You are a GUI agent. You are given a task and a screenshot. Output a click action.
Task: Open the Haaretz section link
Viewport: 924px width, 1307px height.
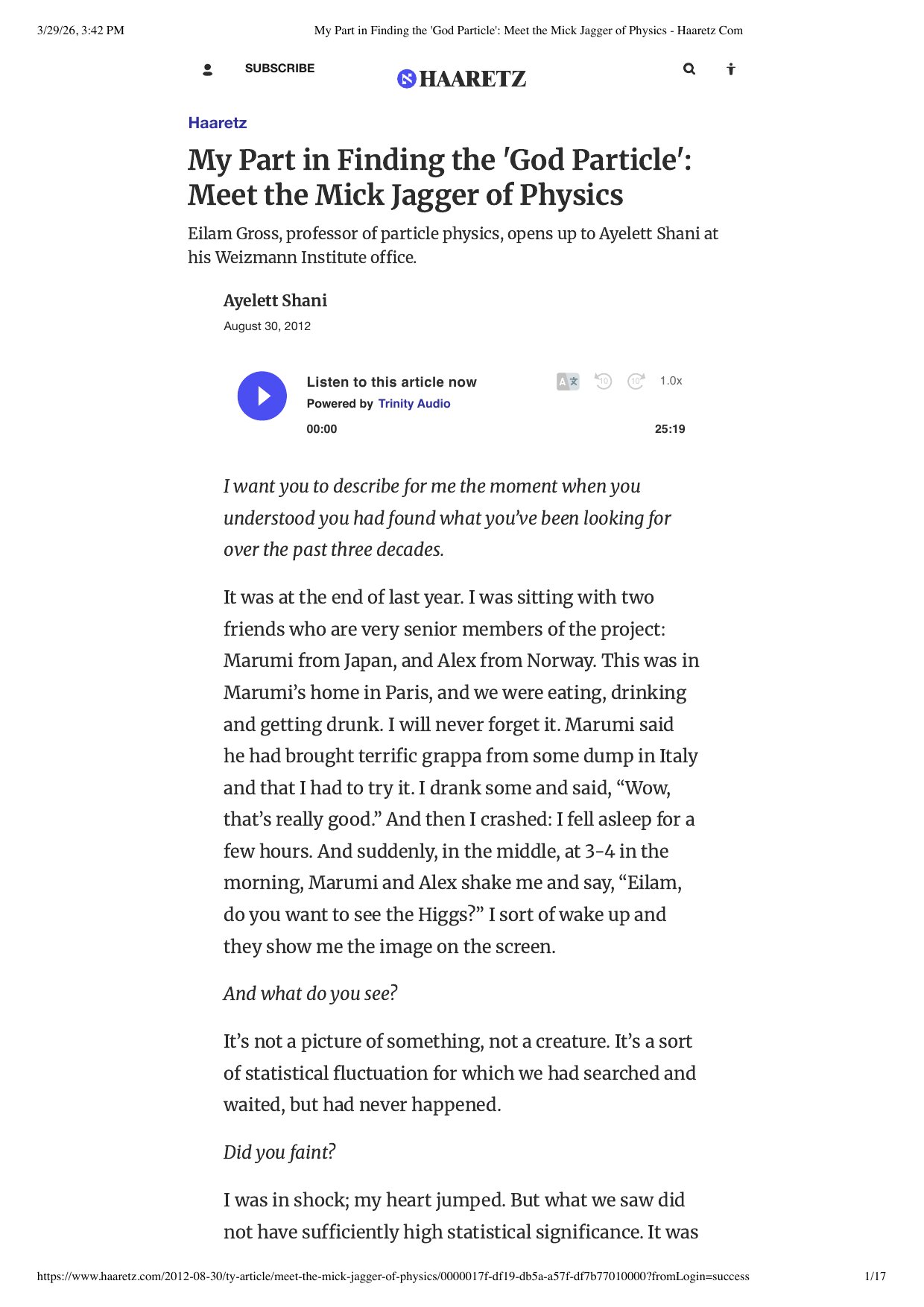coord(217,123)
